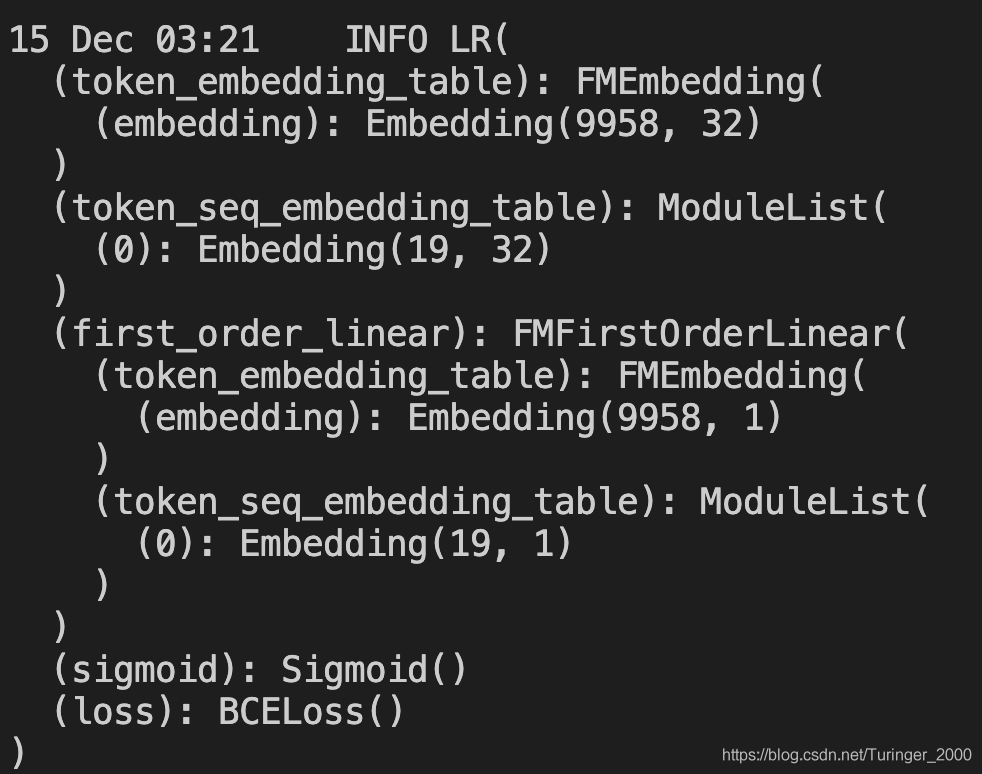The width and height of the screenshot is (982, 774).
Task: Open the blog.csdn.net/Turinger_2000 watermark link
Action: coord(847,755)
